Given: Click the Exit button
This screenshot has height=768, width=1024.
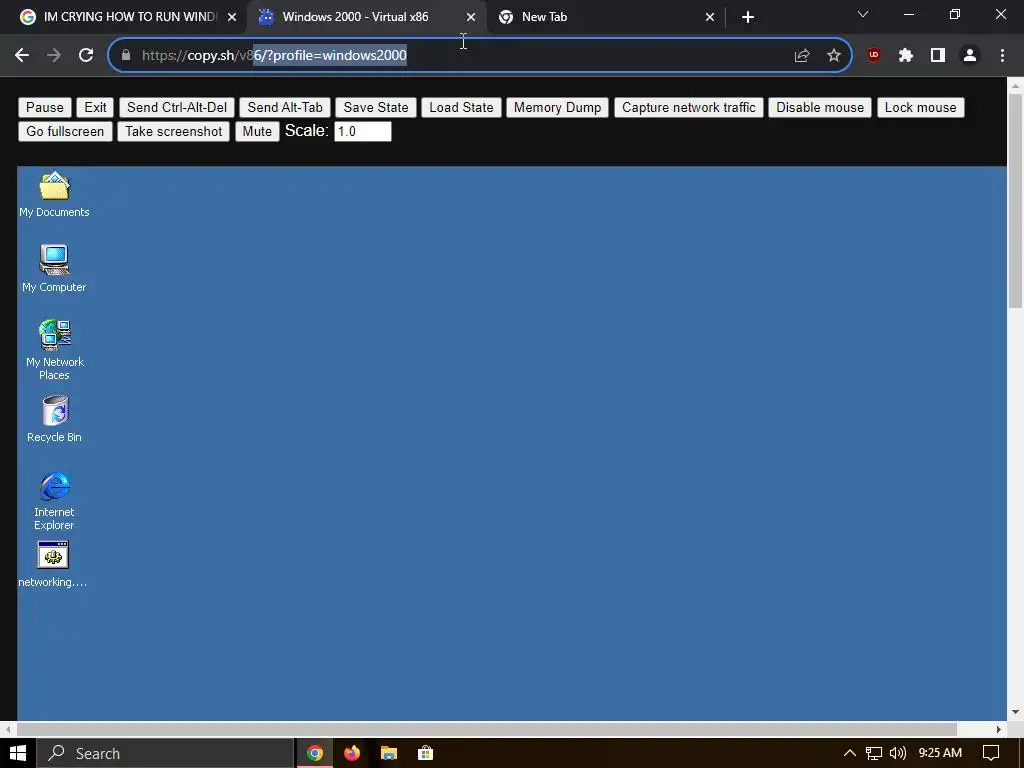Looking at the screenshot, I should (95, 108).
